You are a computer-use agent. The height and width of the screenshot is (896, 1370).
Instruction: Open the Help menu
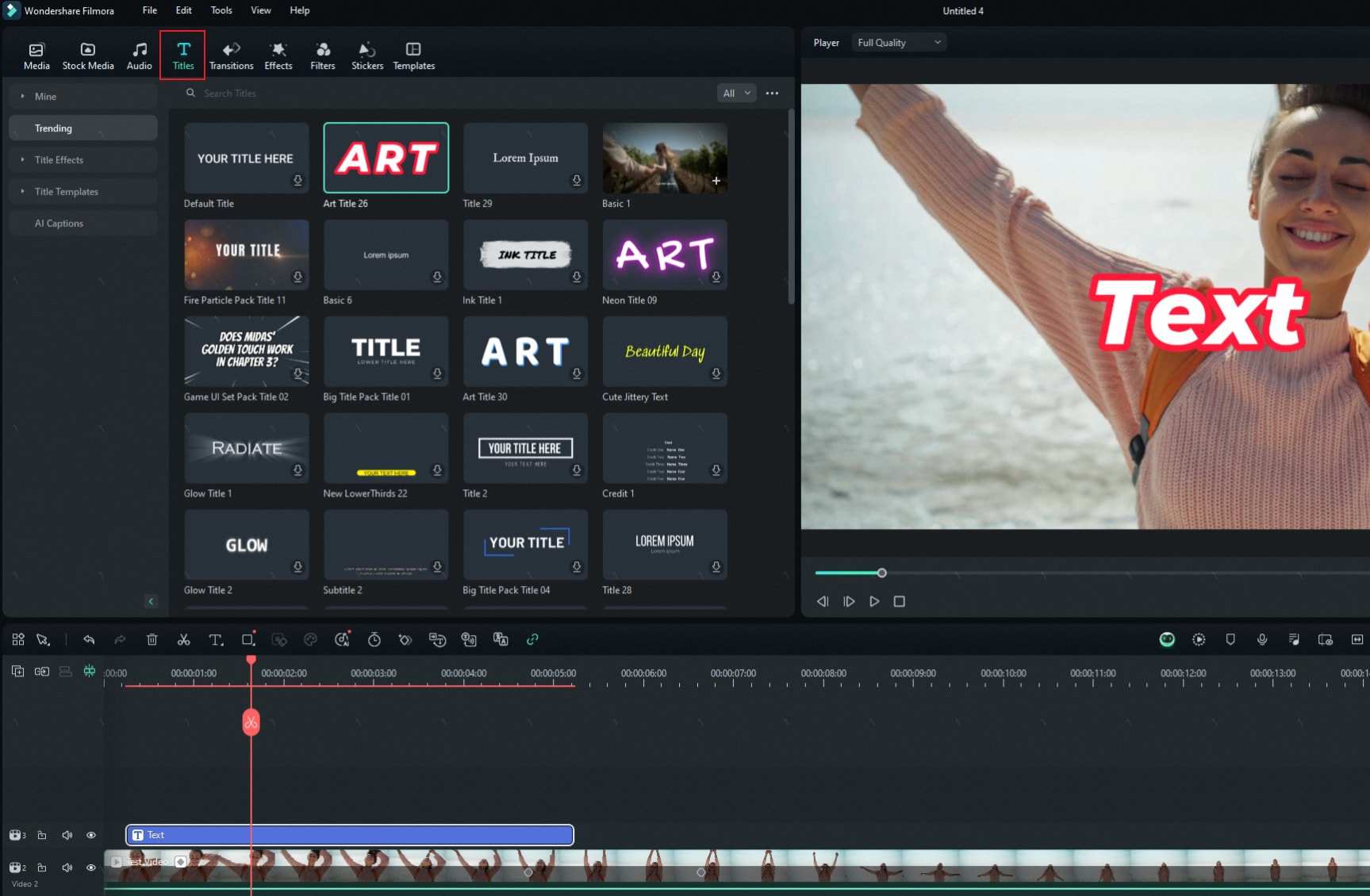coord(300,10)
